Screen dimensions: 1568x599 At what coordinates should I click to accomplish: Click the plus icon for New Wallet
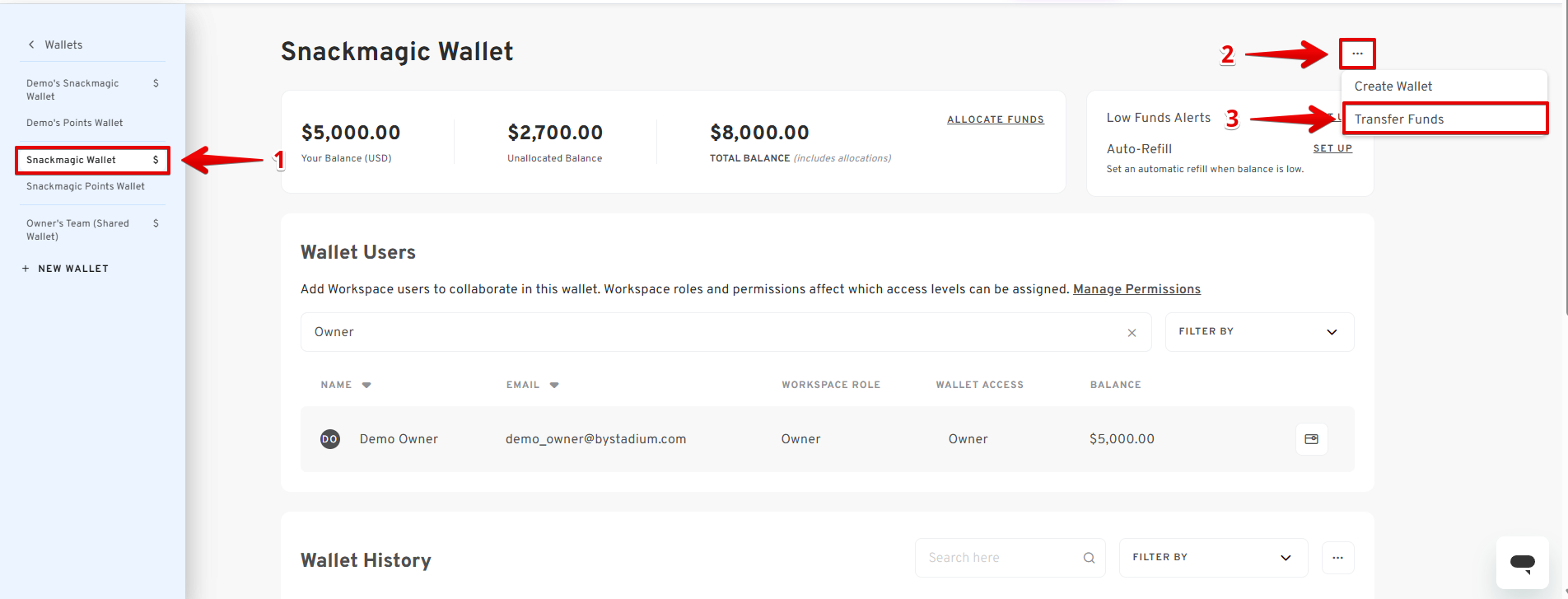point(26,269)
